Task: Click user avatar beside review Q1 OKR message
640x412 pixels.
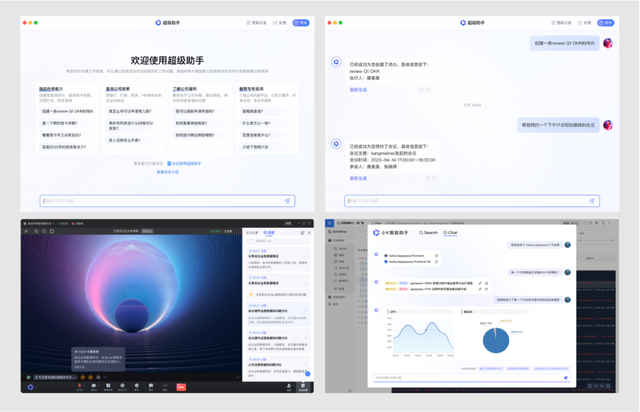Action: pyautogui.click(x=608, y=43)
